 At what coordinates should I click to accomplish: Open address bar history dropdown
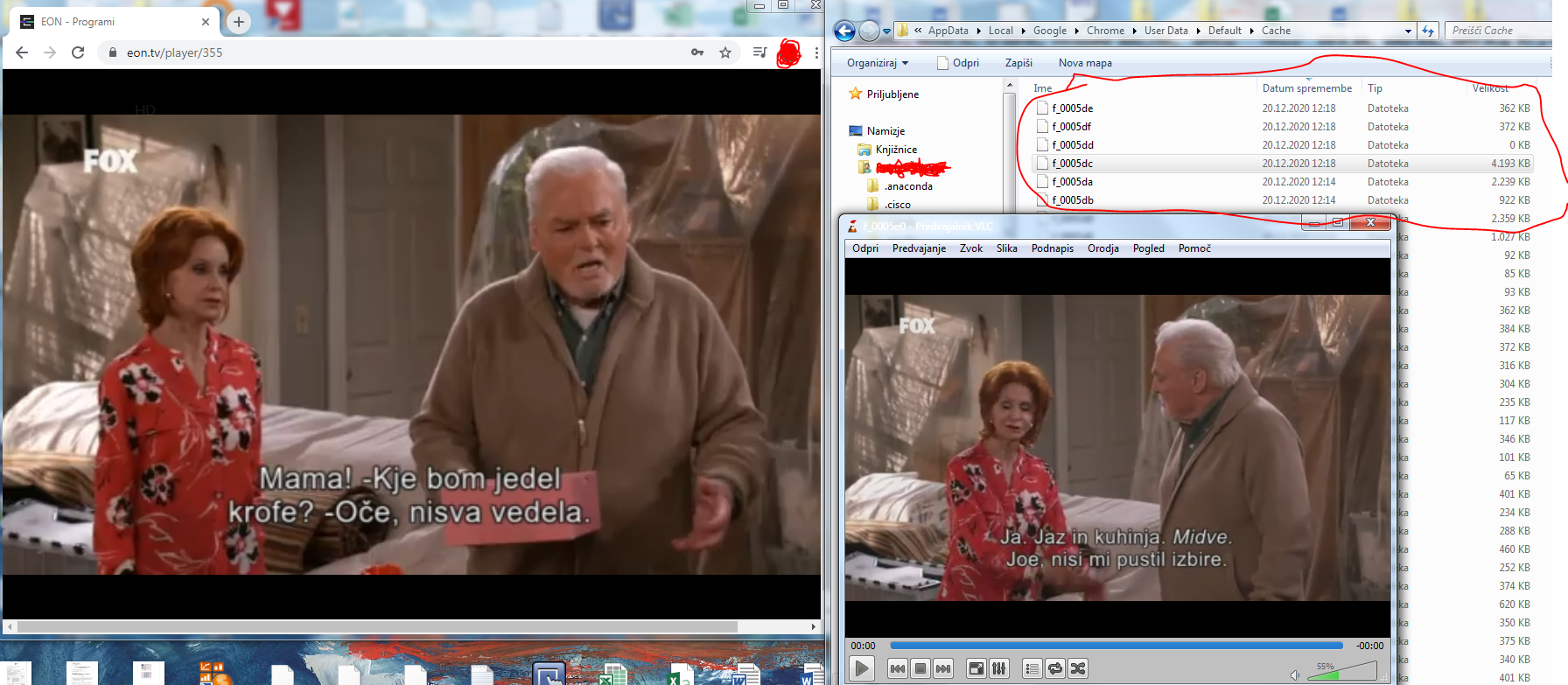click(1408, 31)
